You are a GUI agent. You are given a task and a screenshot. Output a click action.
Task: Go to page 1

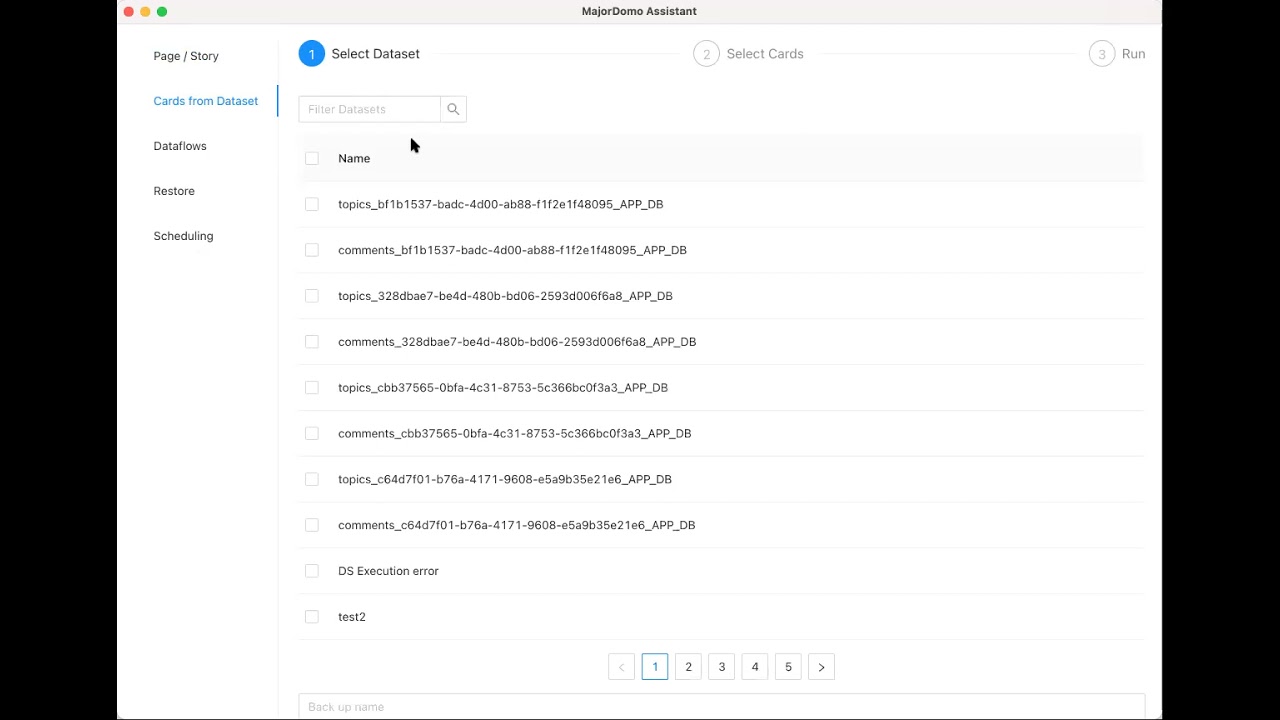pyautogui.click(x=655, y=667)
